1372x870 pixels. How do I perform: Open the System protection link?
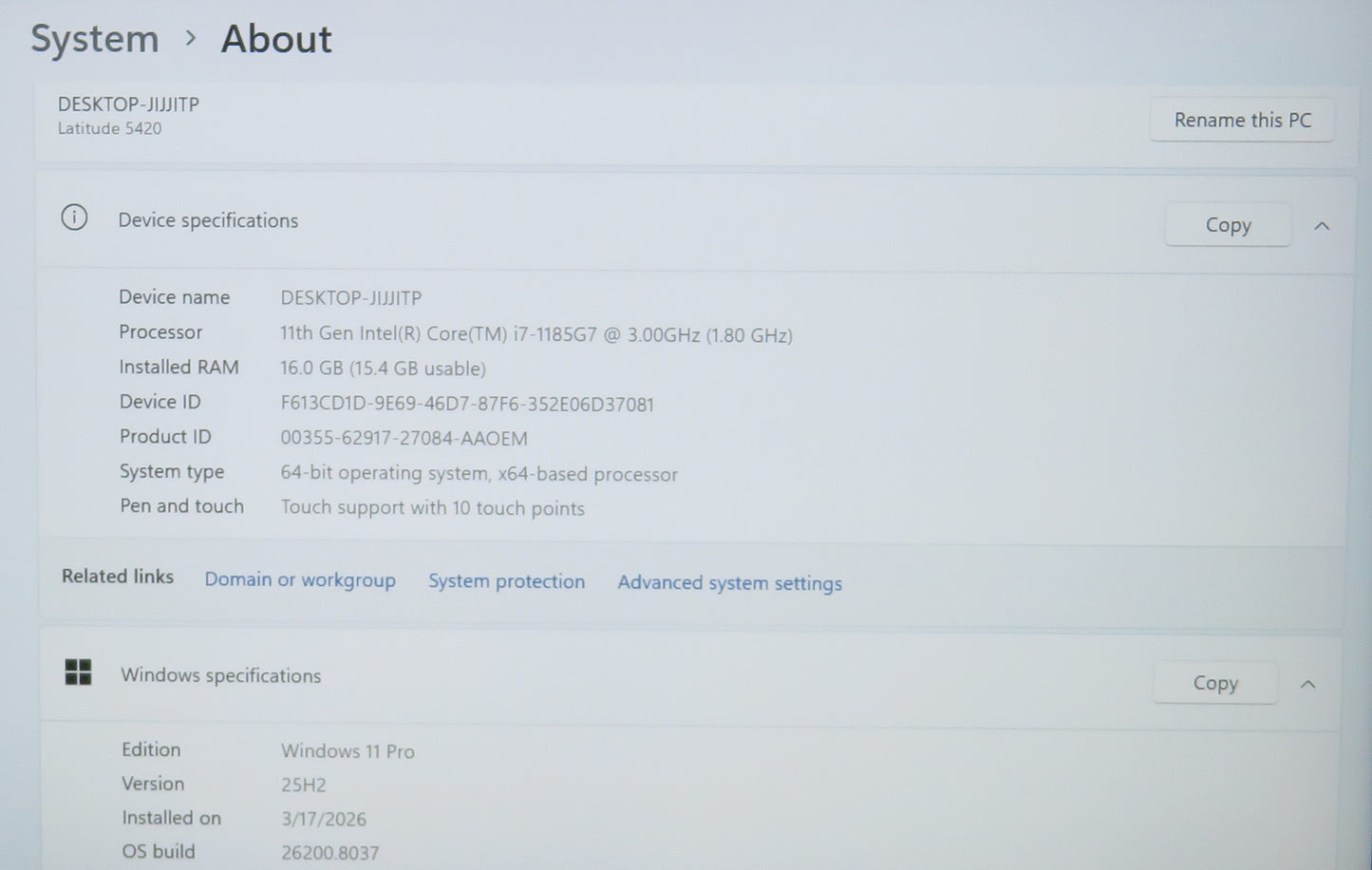[x=506, y=581]
